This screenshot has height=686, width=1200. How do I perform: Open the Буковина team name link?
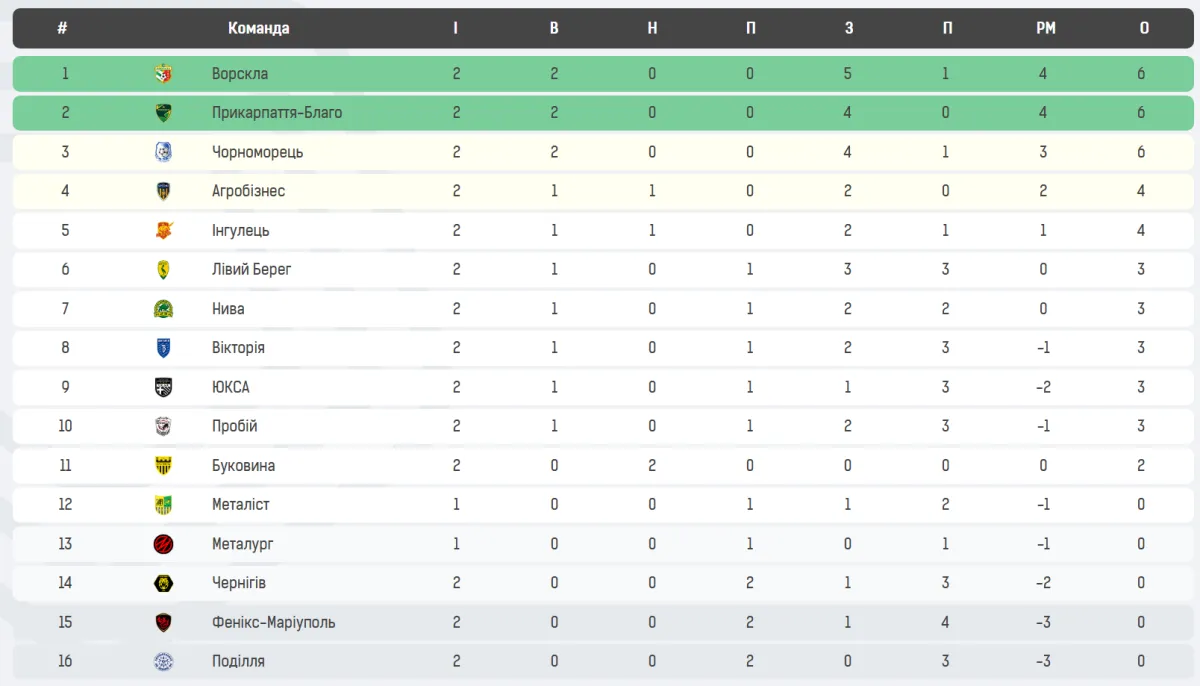point(243,466)
